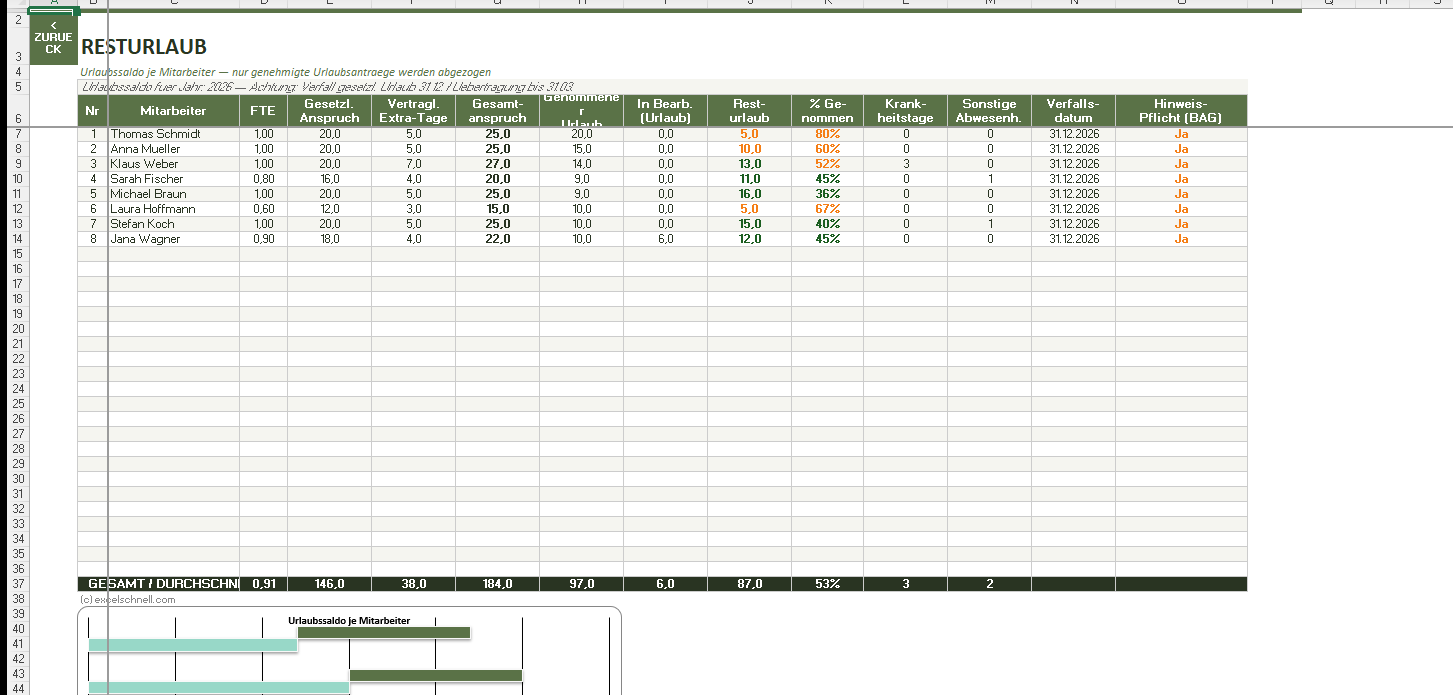This screenshot has width=1453, height=695.
Task: Click Anna Mueller's Verfallsdatum cell
Action: tap(1074, 149)
